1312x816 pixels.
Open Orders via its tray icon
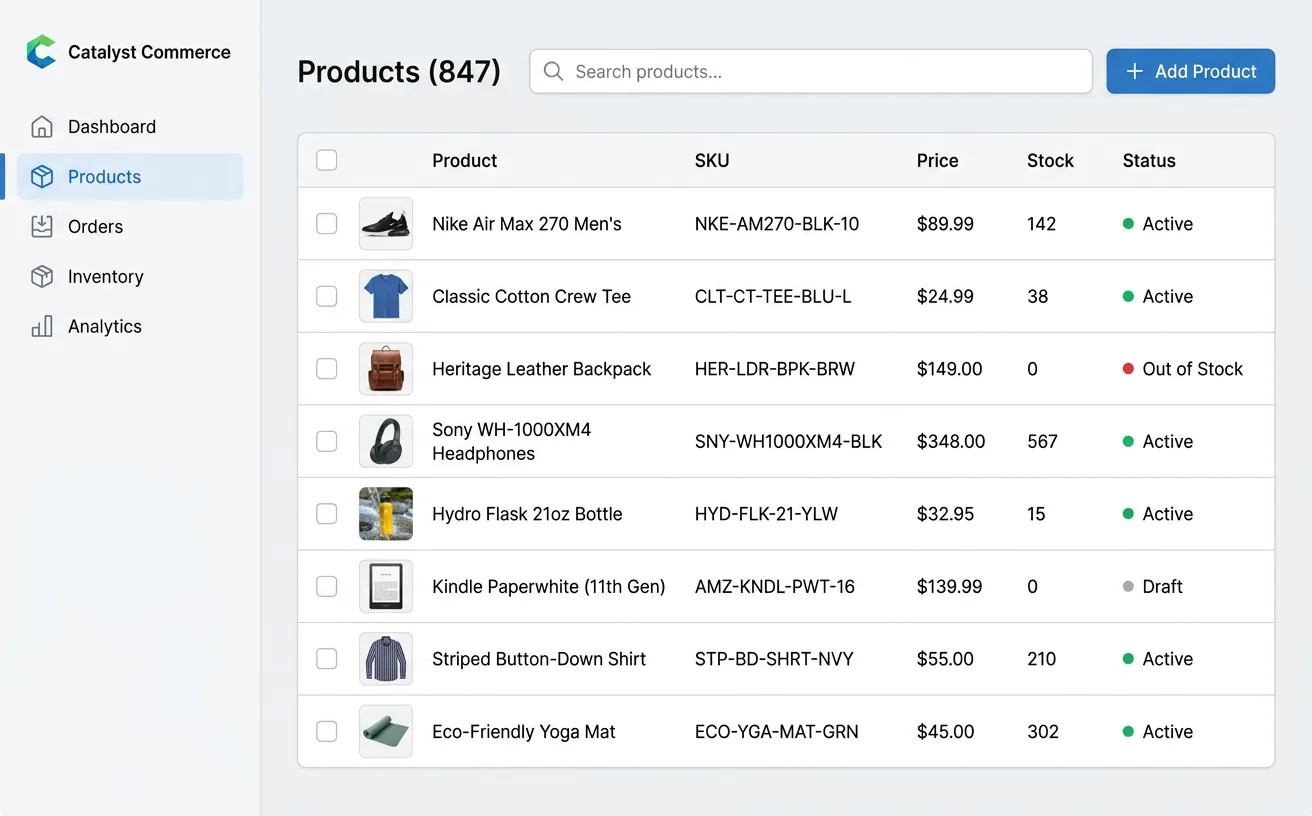[x=41, y=226]
